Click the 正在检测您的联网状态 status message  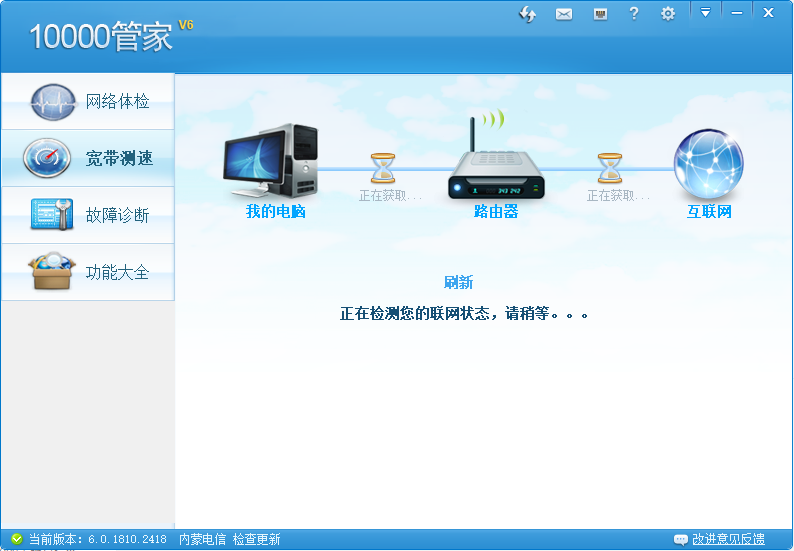(x=464, y=313)
